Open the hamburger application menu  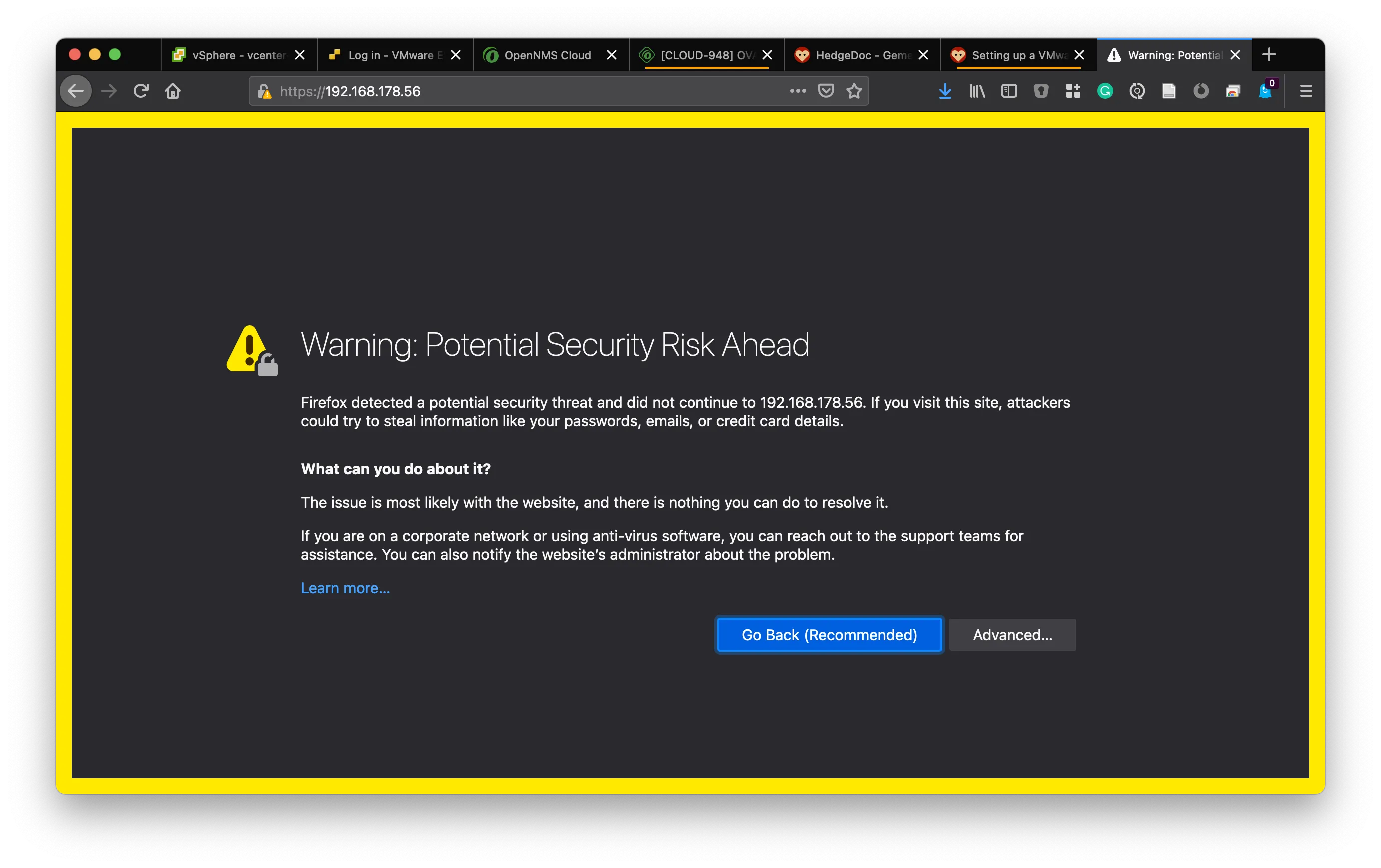tap(1306, 91)
